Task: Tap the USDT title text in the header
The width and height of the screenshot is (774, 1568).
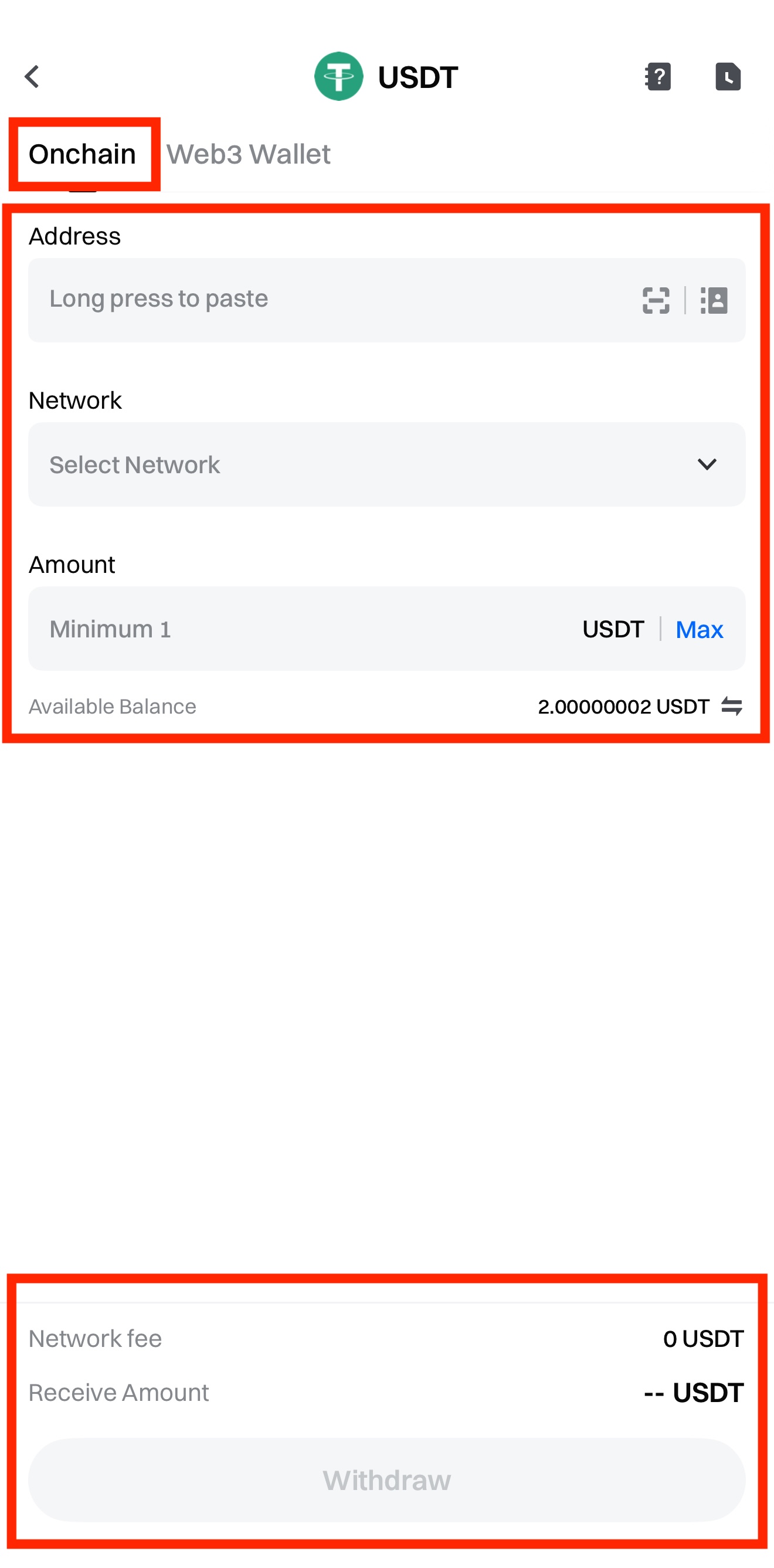Action: tap(417, 77)
